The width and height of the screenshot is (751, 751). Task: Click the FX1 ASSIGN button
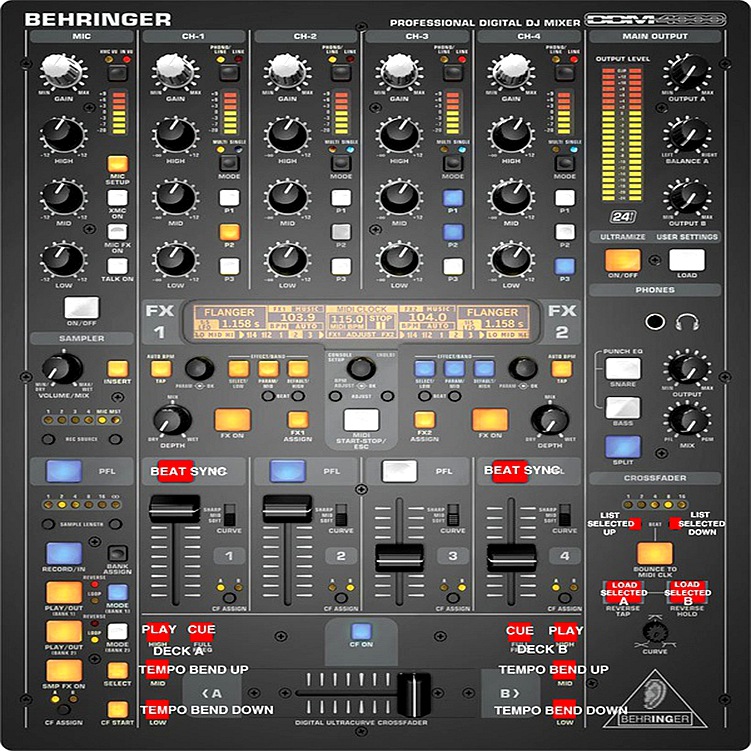[297, 420]
